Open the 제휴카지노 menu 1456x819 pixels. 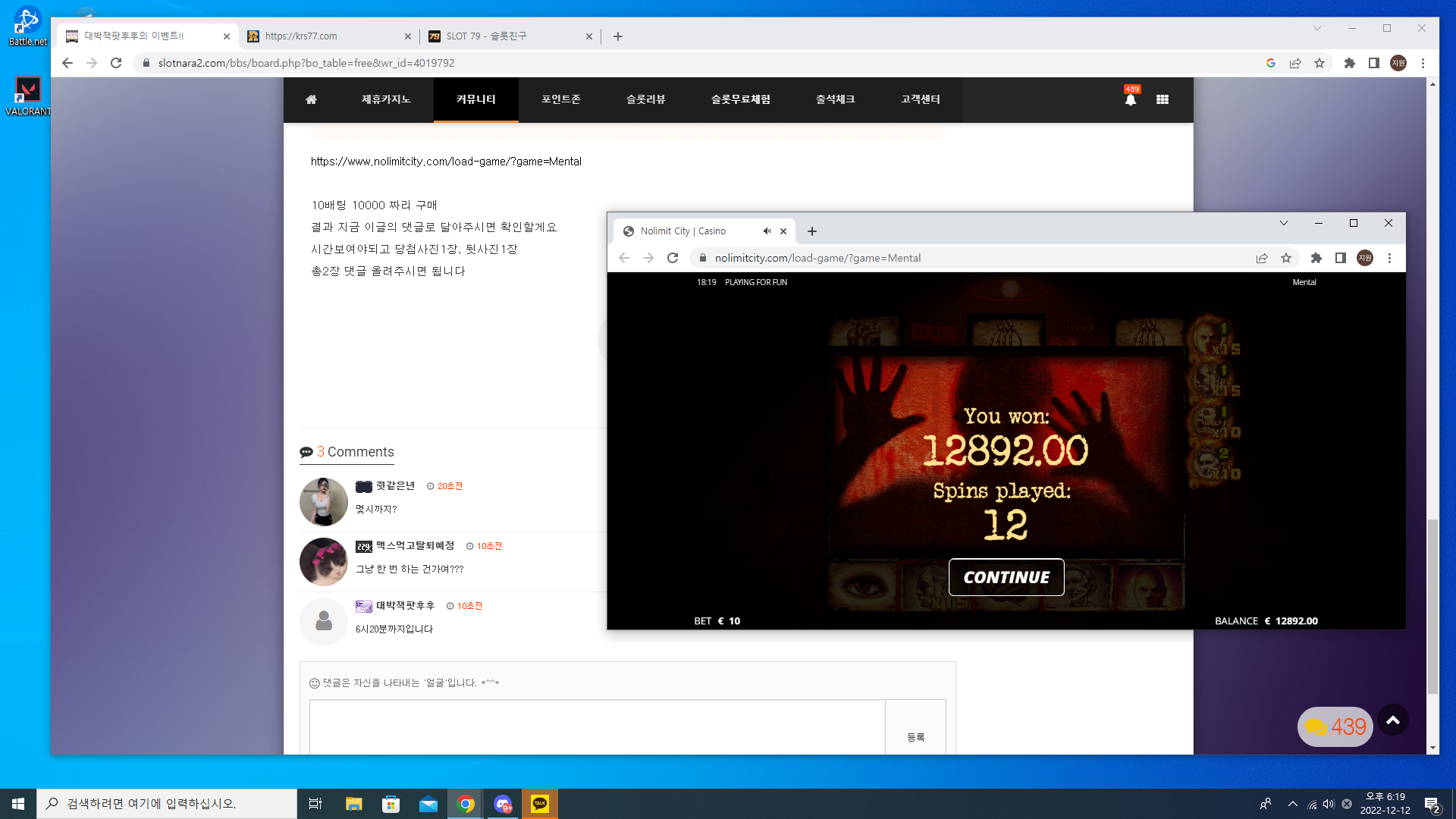click(x=386, y=99)
